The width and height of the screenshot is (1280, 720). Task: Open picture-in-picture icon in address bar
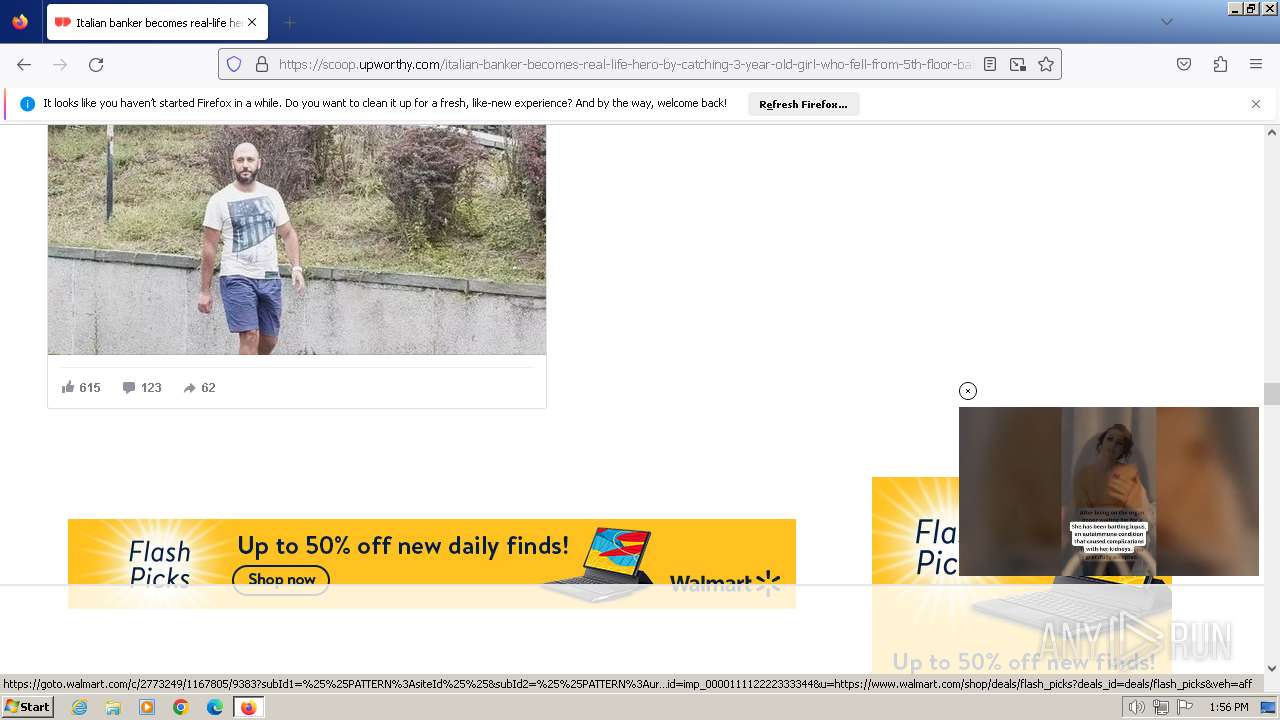pos(1018,64)
